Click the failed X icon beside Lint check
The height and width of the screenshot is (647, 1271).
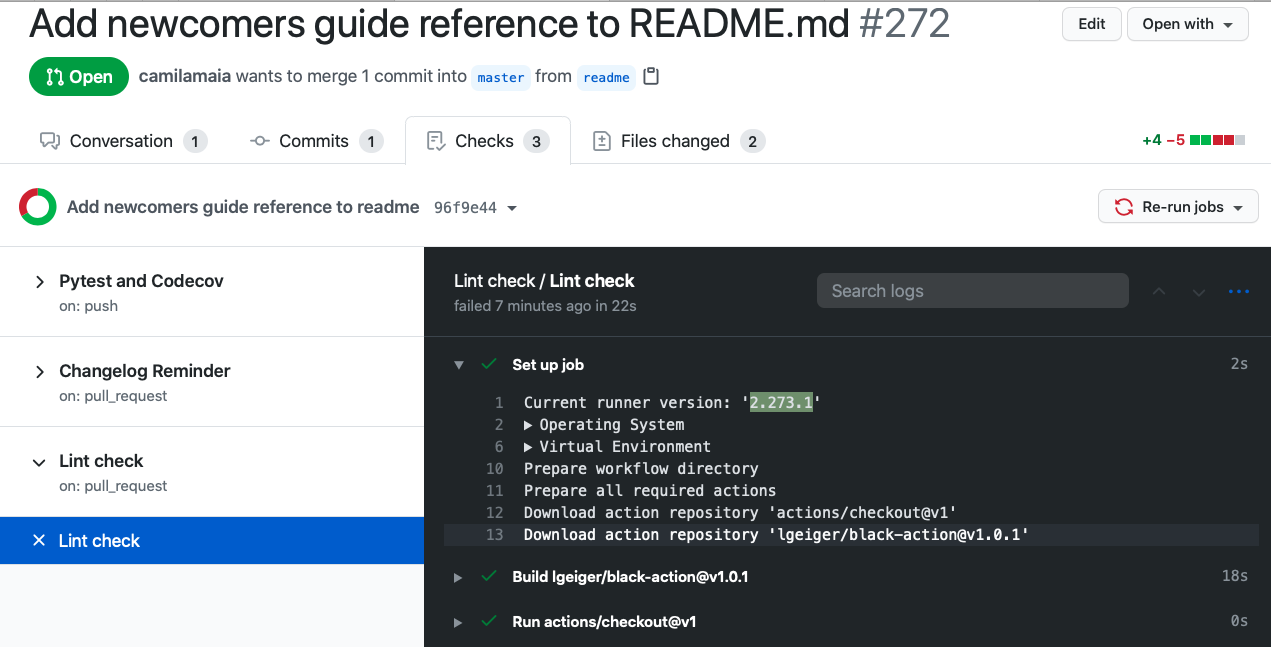tap(39, 541)
